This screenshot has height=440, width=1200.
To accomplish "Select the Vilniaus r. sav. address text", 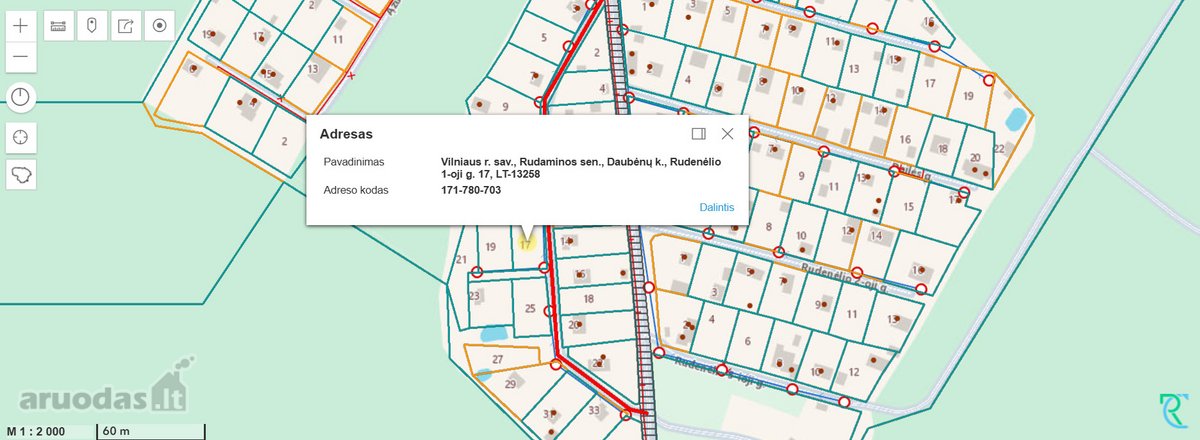I will pos(581,168).
